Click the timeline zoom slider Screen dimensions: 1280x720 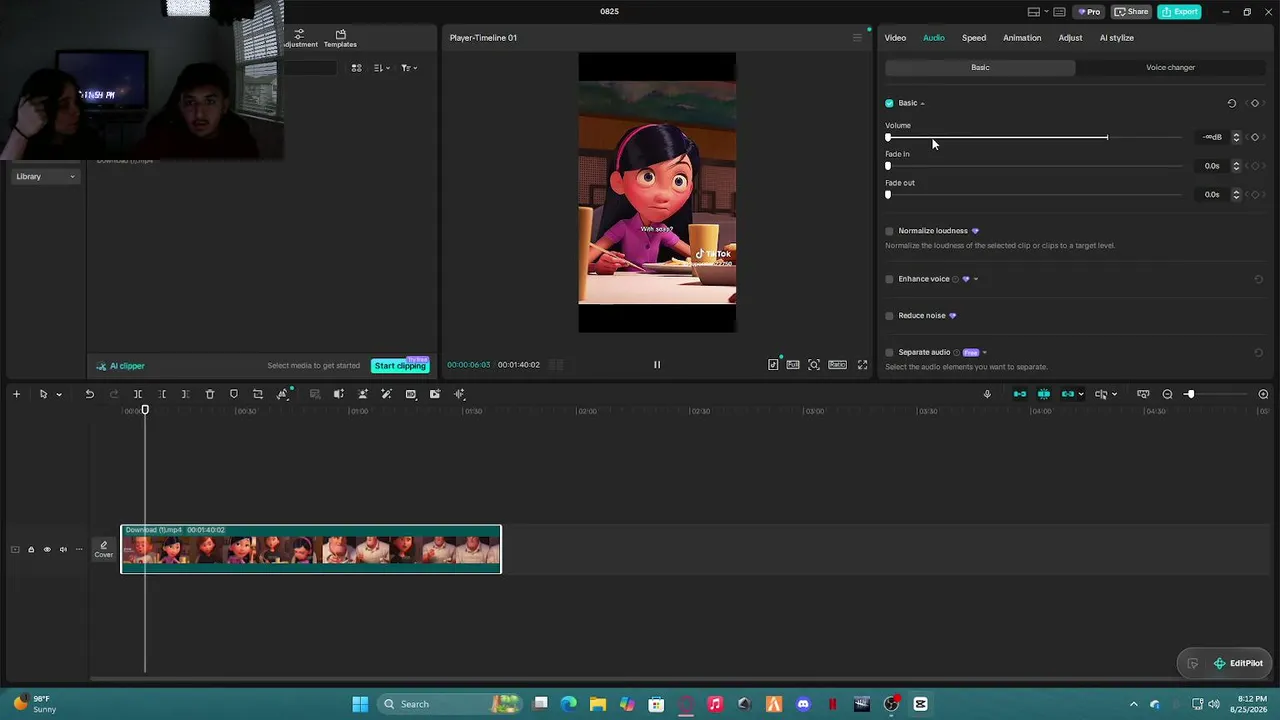(x=1215, y=394)
